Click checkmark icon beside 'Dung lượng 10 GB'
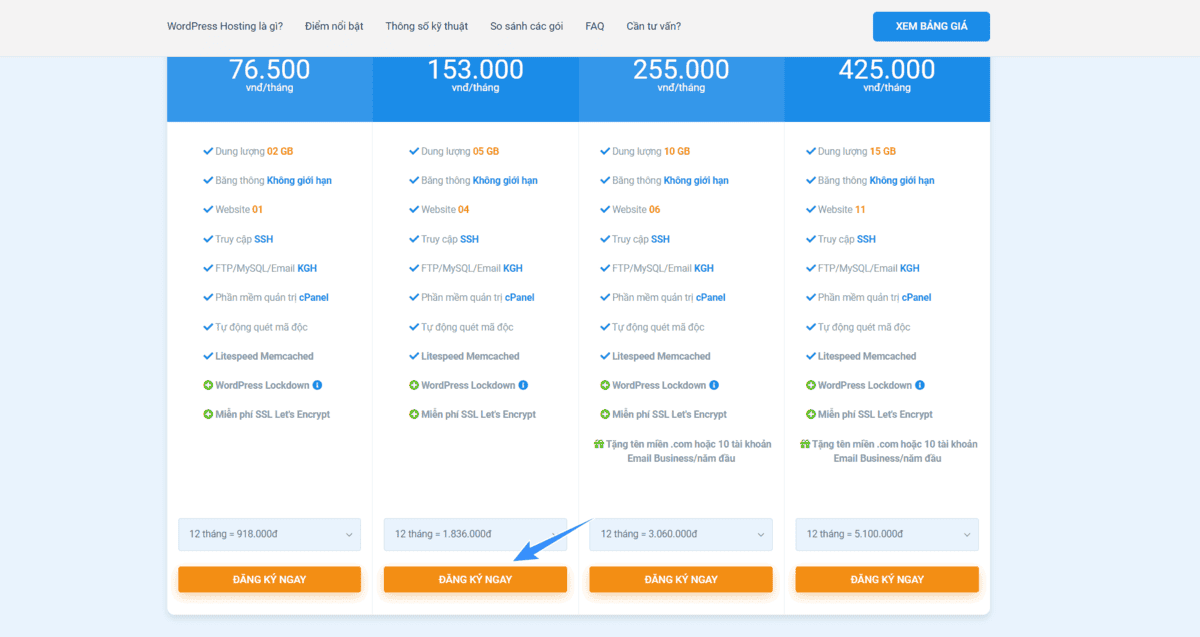Viewport: 1200px width, 637px height. 605,151
